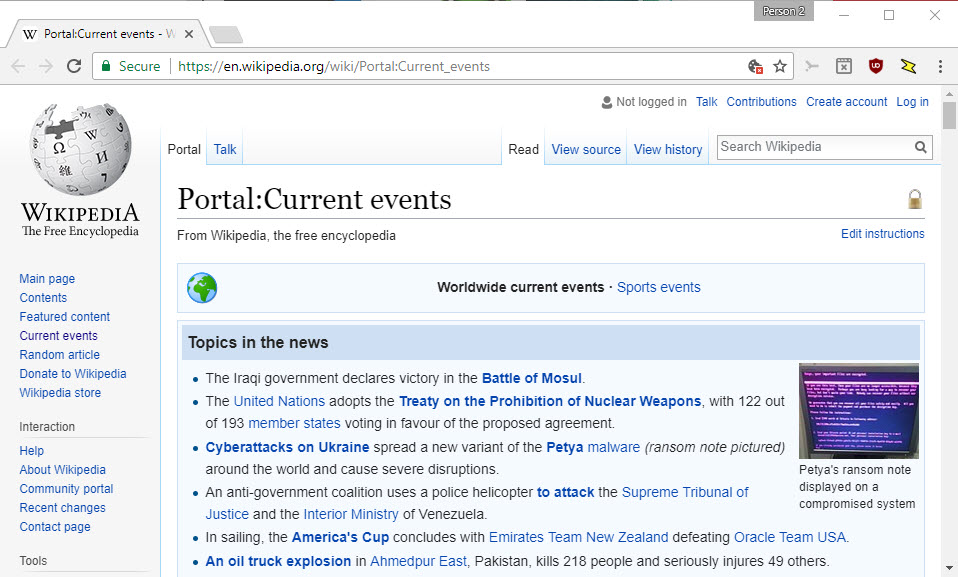Open Main page in the sidebar

(47, 279)
